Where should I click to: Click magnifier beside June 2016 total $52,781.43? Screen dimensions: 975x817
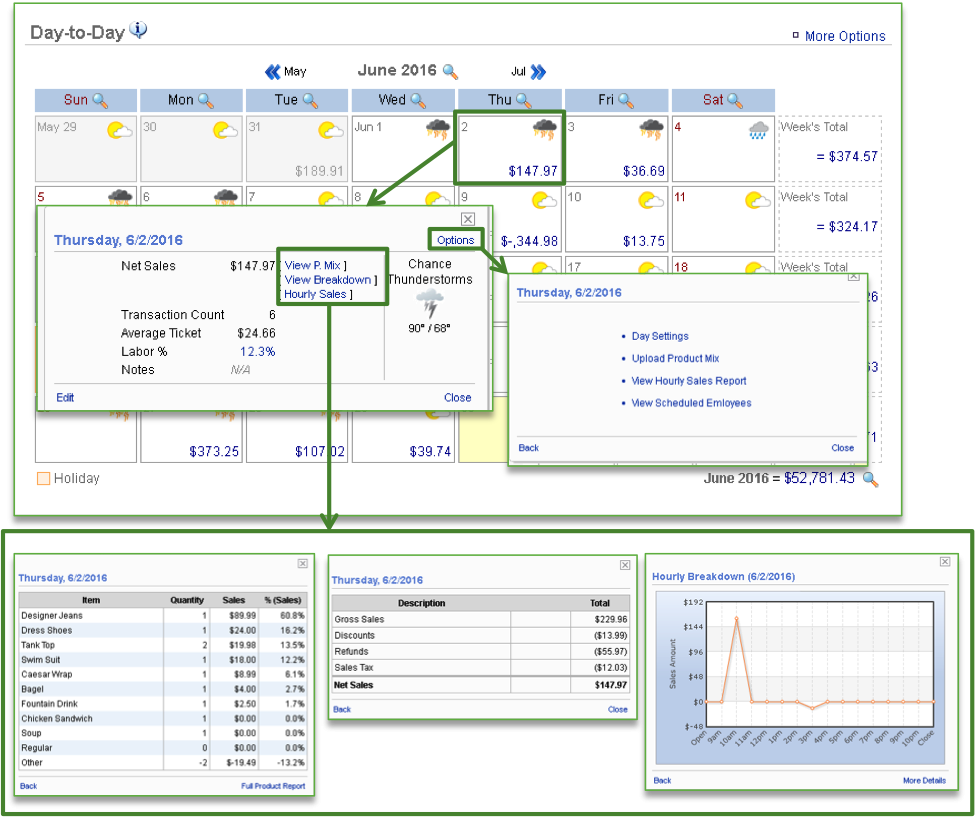point(871,479)
